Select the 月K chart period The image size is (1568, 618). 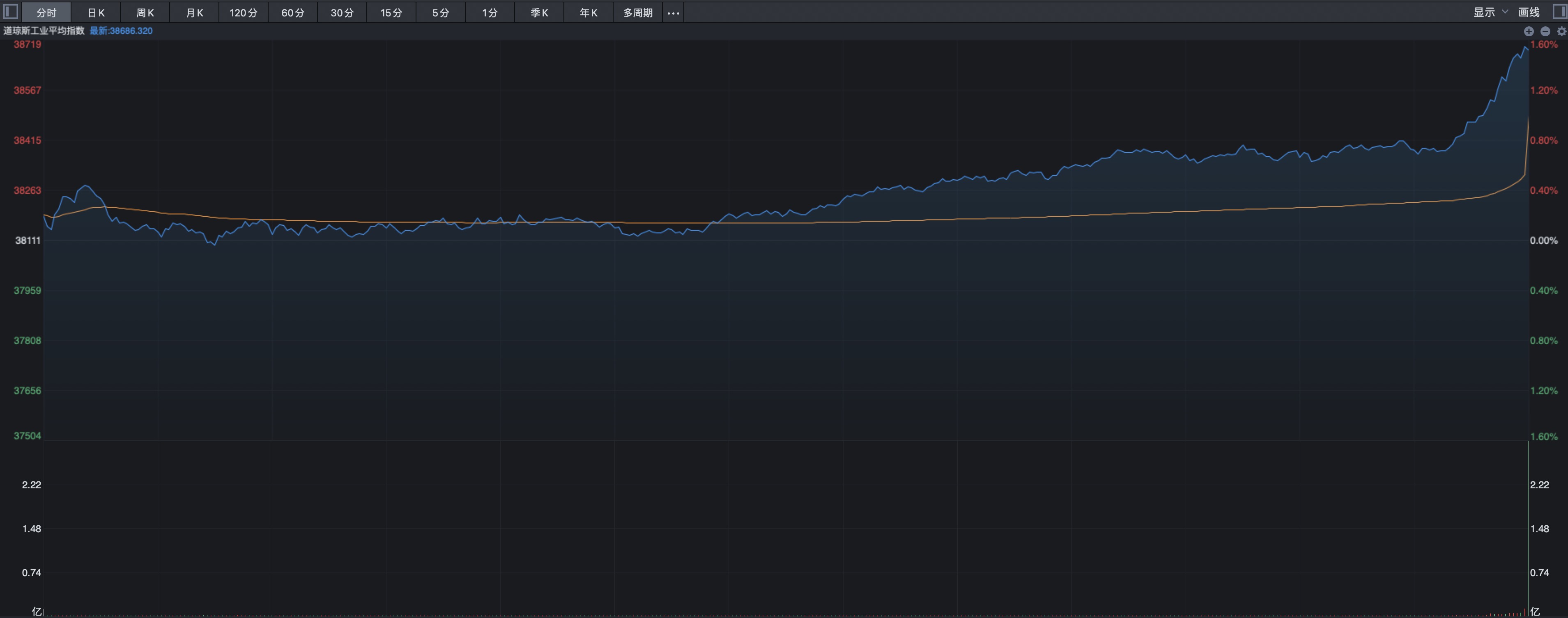(194, 13)
